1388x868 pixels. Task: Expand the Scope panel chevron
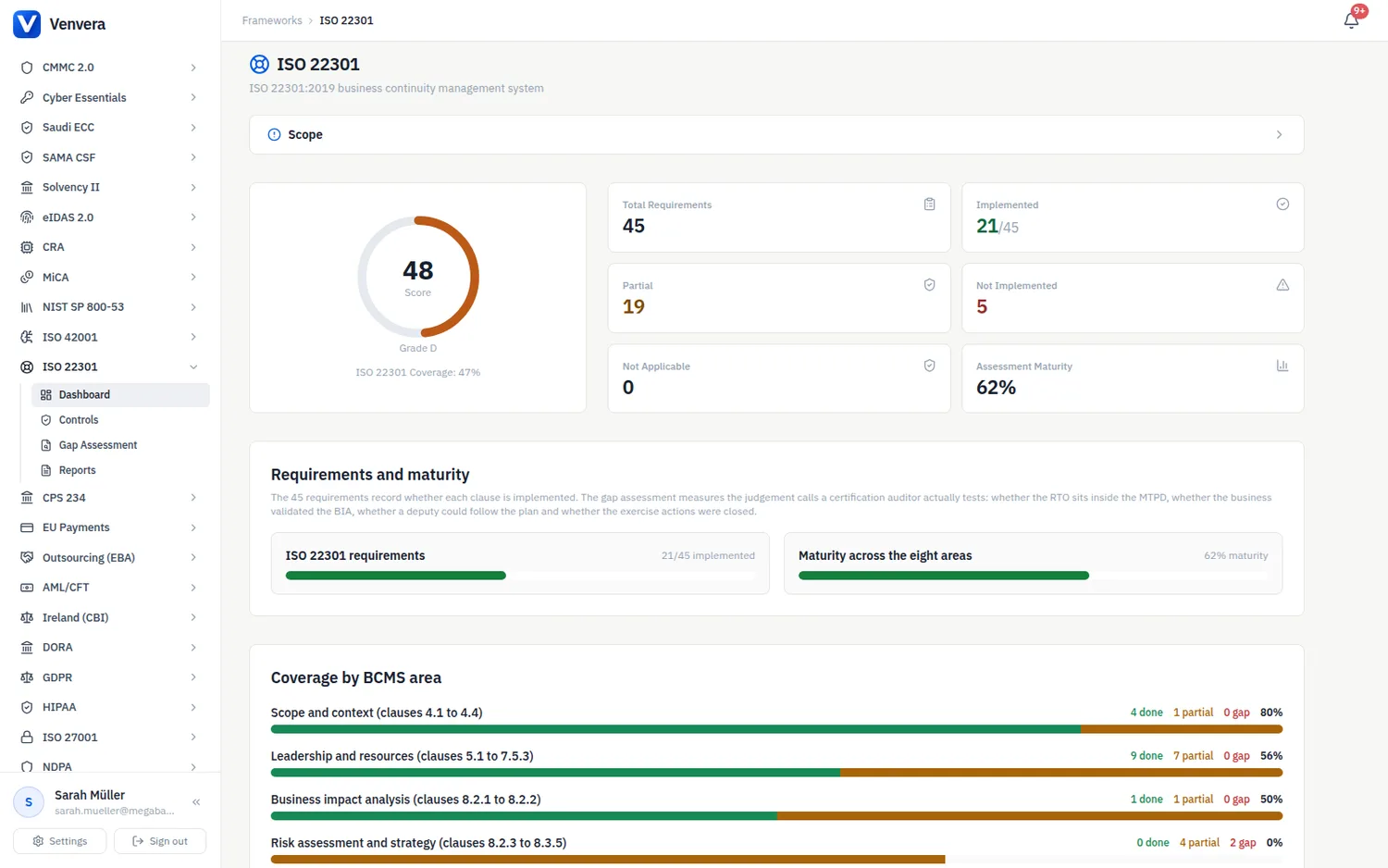pos(1279,134)
